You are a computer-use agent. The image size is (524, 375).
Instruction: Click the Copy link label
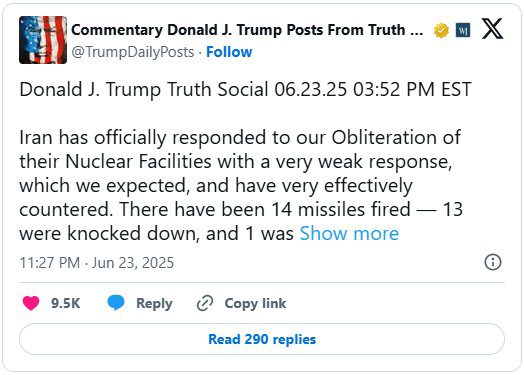[255, 303]
